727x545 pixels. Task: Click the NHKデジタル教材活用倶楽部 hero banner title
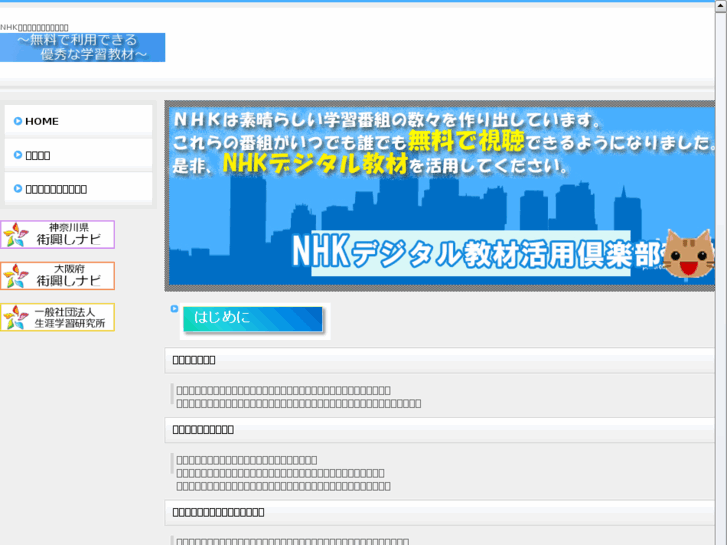pyautogui.click(x=478, y=253)
